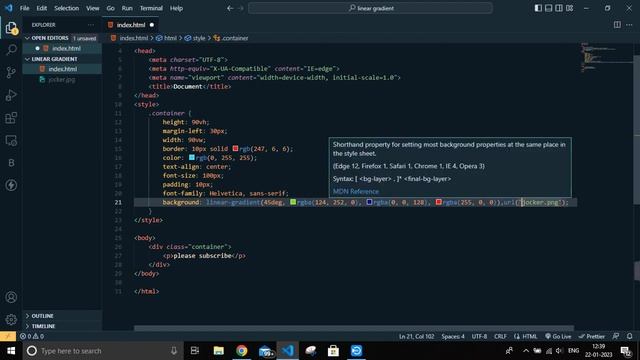Click the command center search box
The image size is (640, 360).
click(370, 8)
